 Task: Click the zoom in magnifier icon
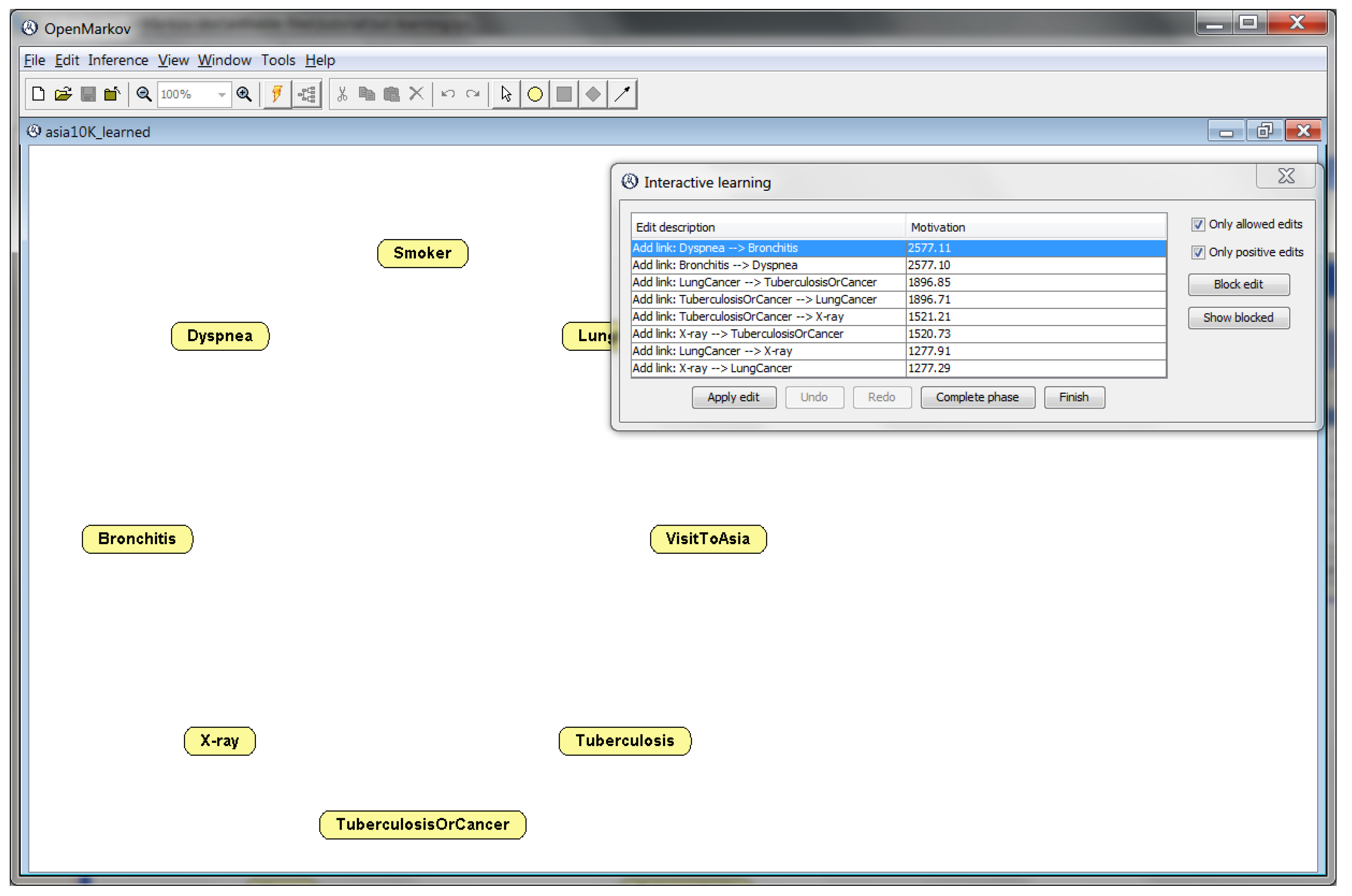[x=245, y=94]
